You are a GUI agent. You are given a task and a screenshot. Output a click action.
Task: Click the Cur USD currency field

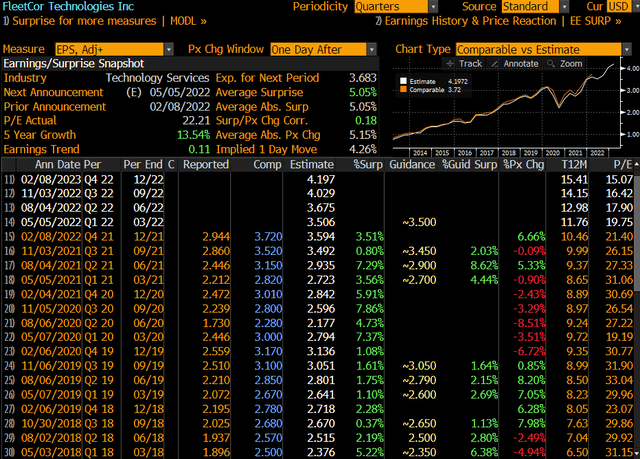(618, 7)
